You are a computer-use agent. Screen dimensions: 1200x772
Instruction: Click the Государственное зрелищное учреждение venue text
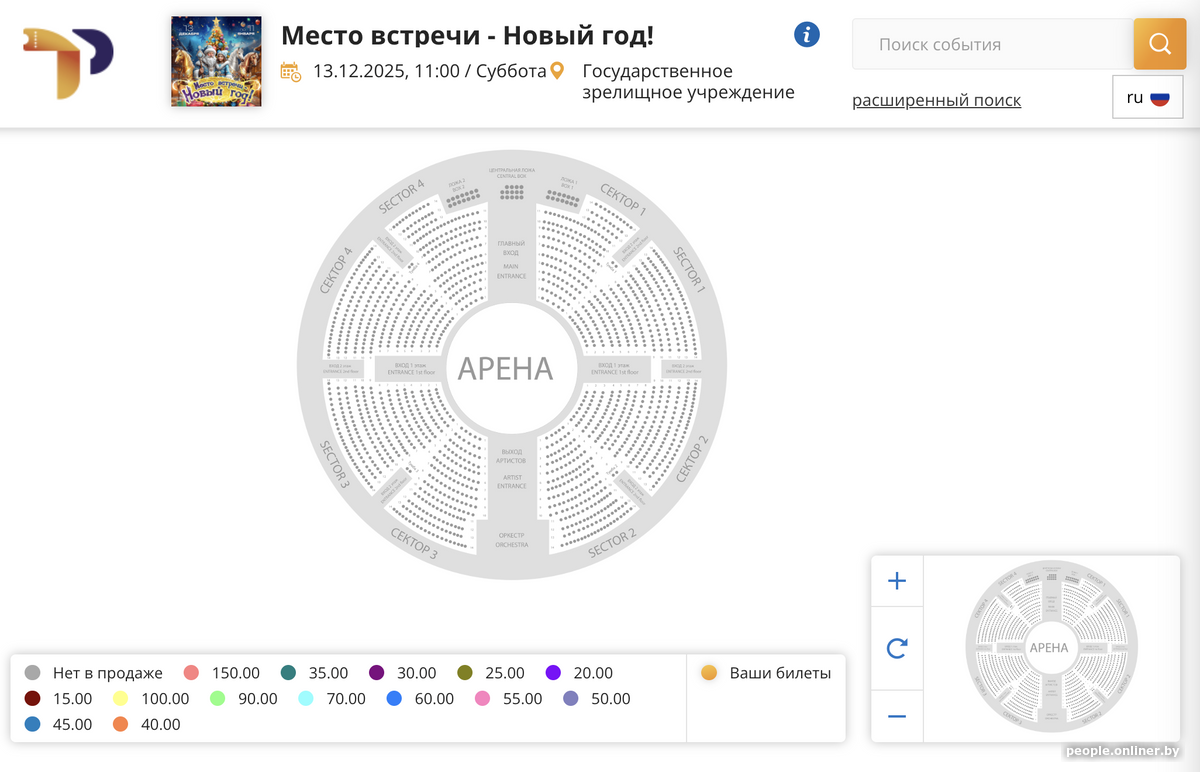[x=688, y=82]
